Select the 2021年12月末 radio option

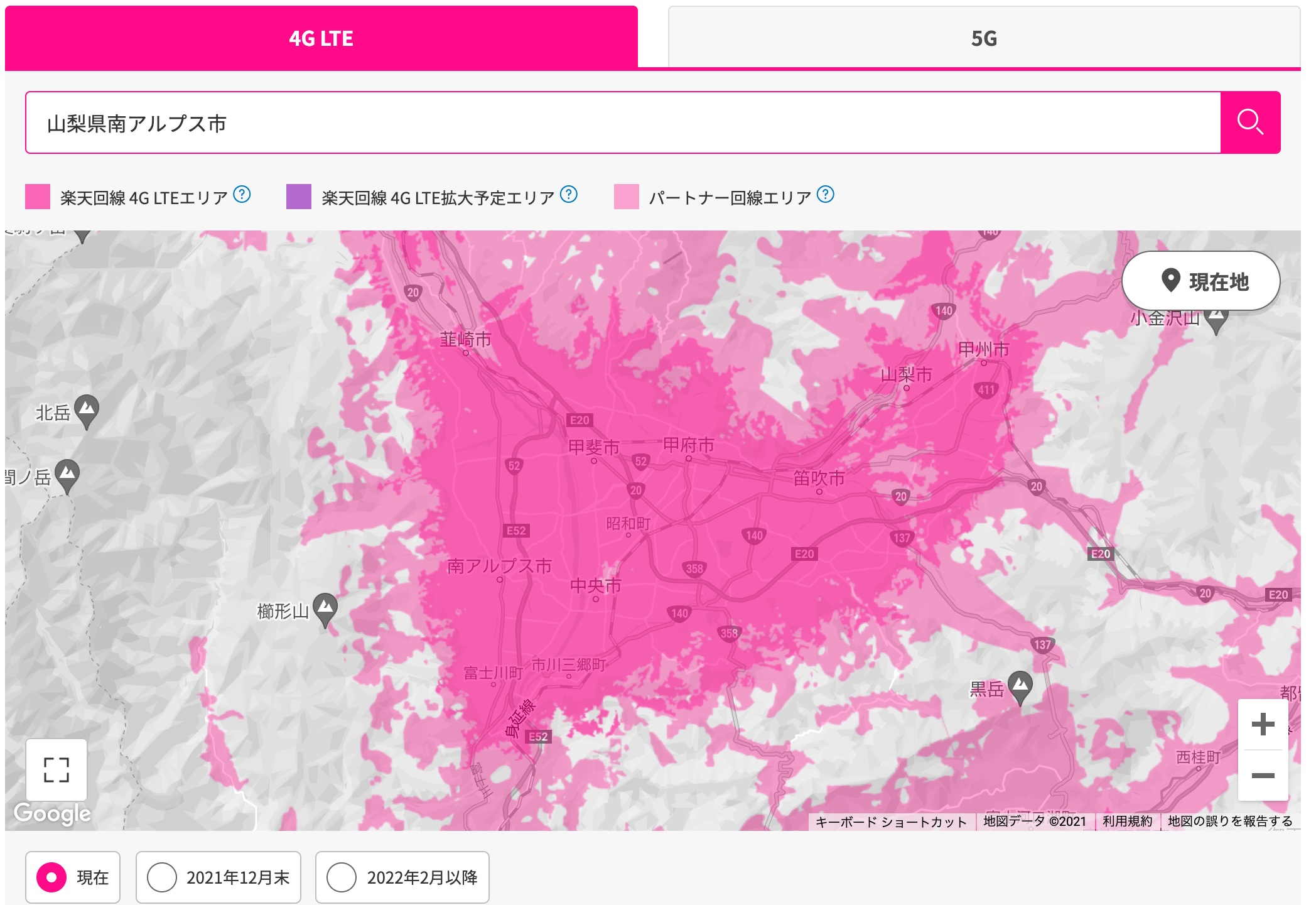pyautogui.click(x=162, y=877)
